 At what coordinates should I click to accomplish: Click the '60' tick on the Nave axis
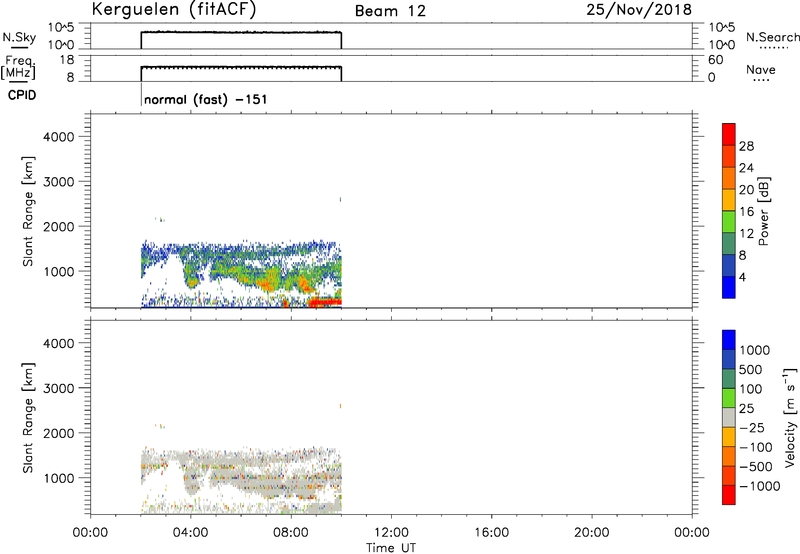pos(715,60)
